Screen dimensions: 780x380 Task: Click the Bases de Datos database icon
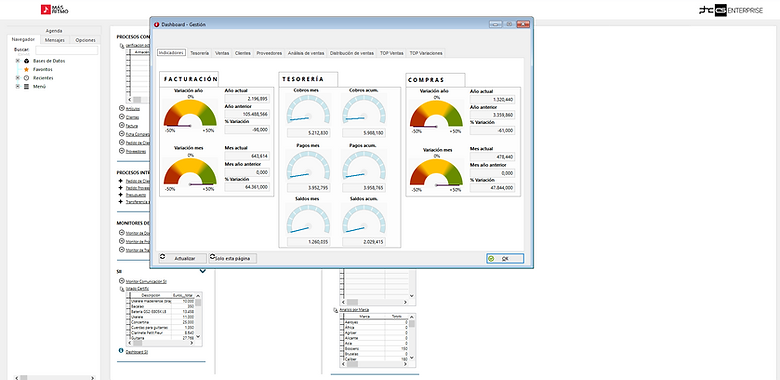point(26,61)
